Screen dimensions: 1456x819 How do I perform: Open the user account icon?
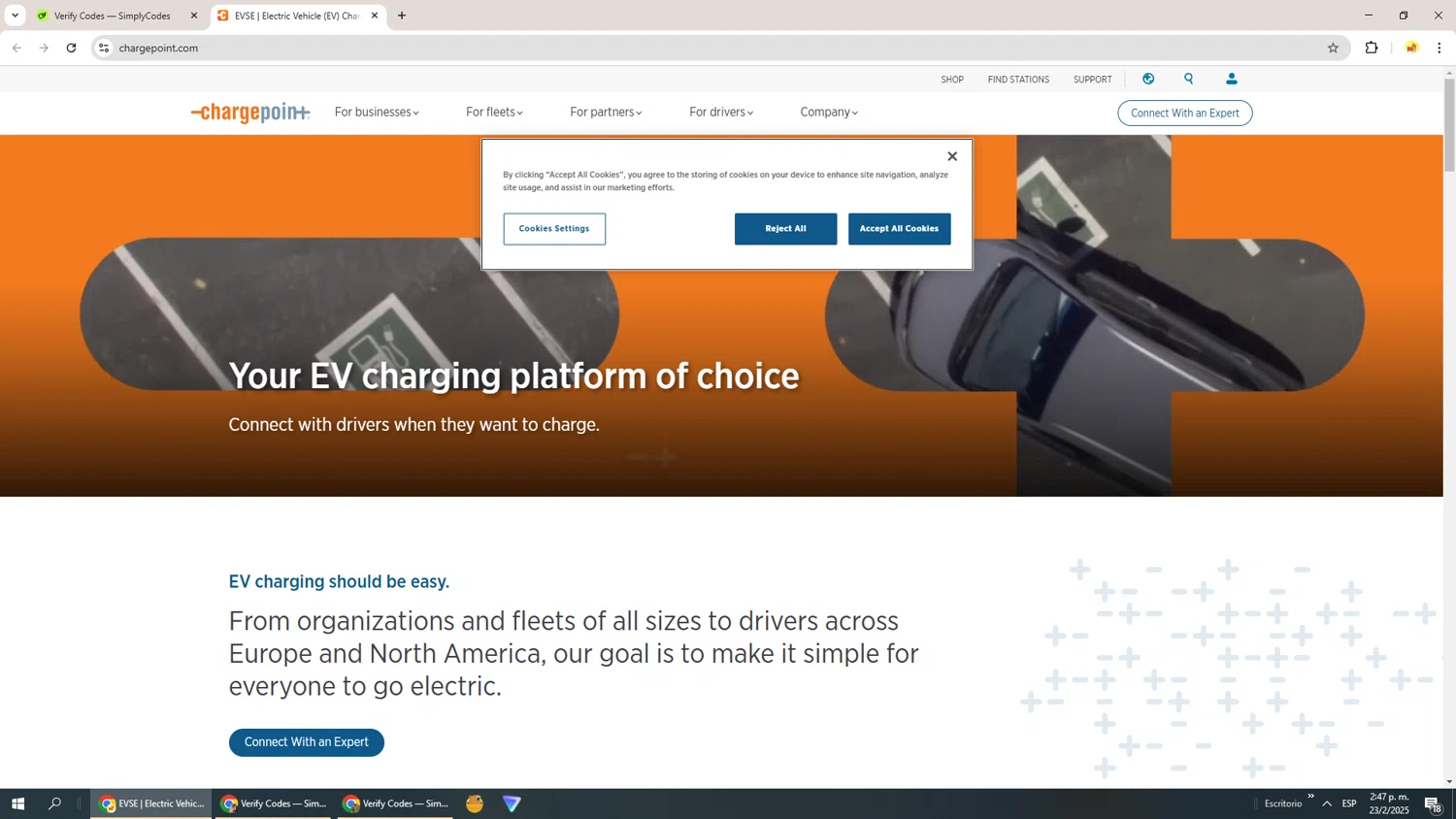coord(1232,79)
